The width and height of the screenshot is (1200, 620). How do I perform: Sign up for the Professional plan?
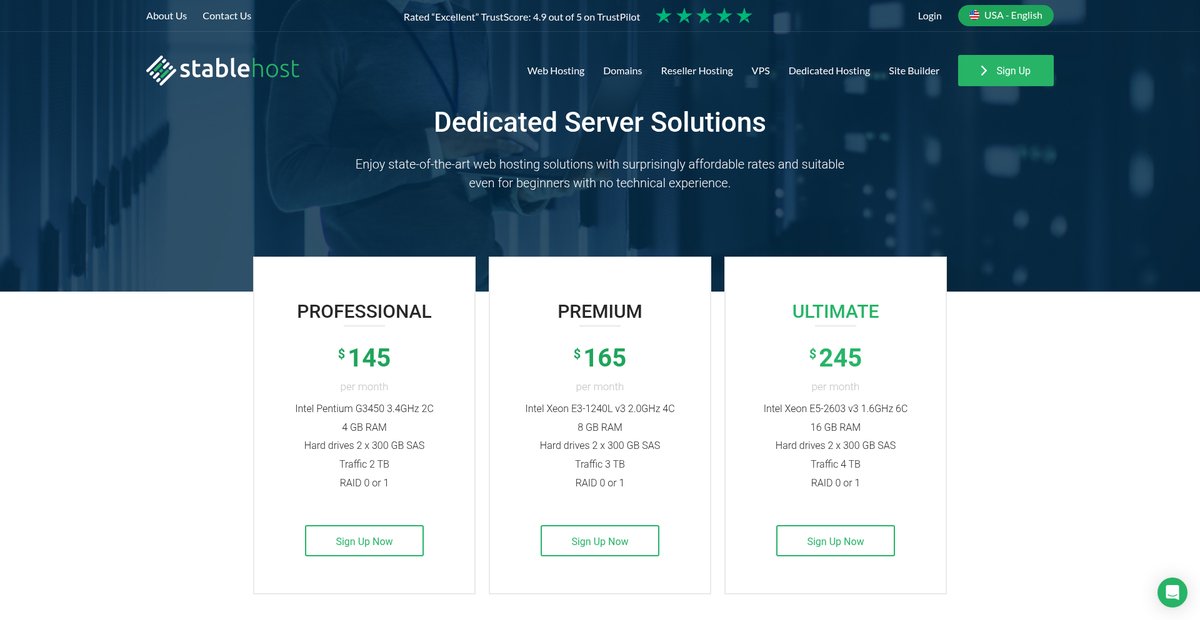pos(364,541)
